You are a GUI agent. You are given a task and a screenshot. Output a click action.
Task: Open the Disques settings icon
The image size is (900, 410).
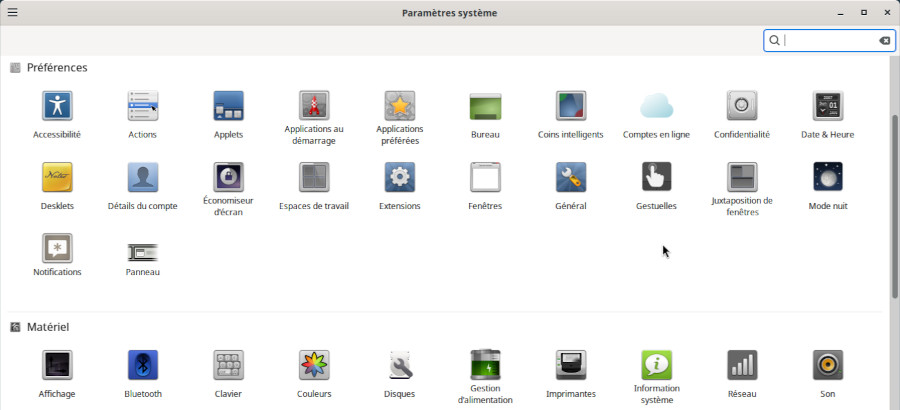click(x=399, y=365)
